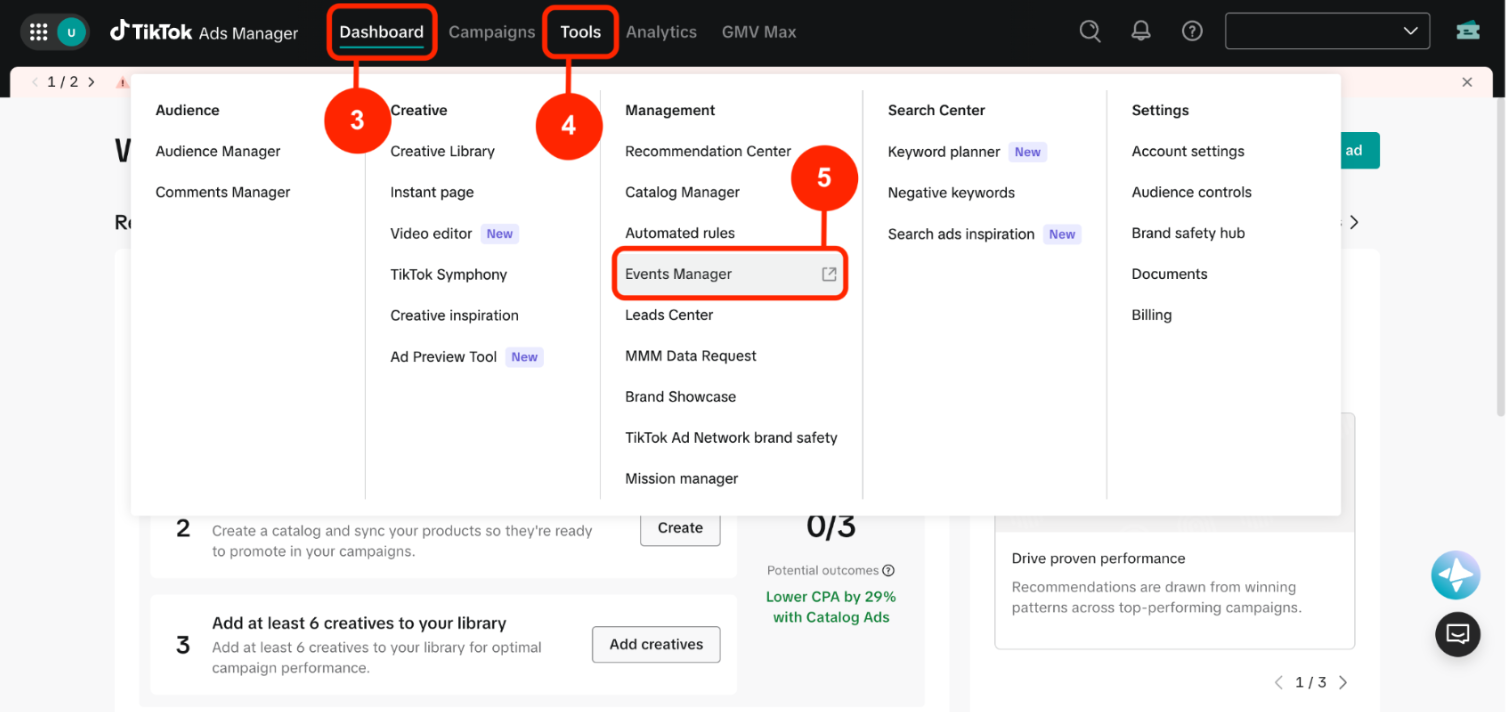Open the GMV Max tab
This screenshot has width=1506, height=712.
coord(759,32)
